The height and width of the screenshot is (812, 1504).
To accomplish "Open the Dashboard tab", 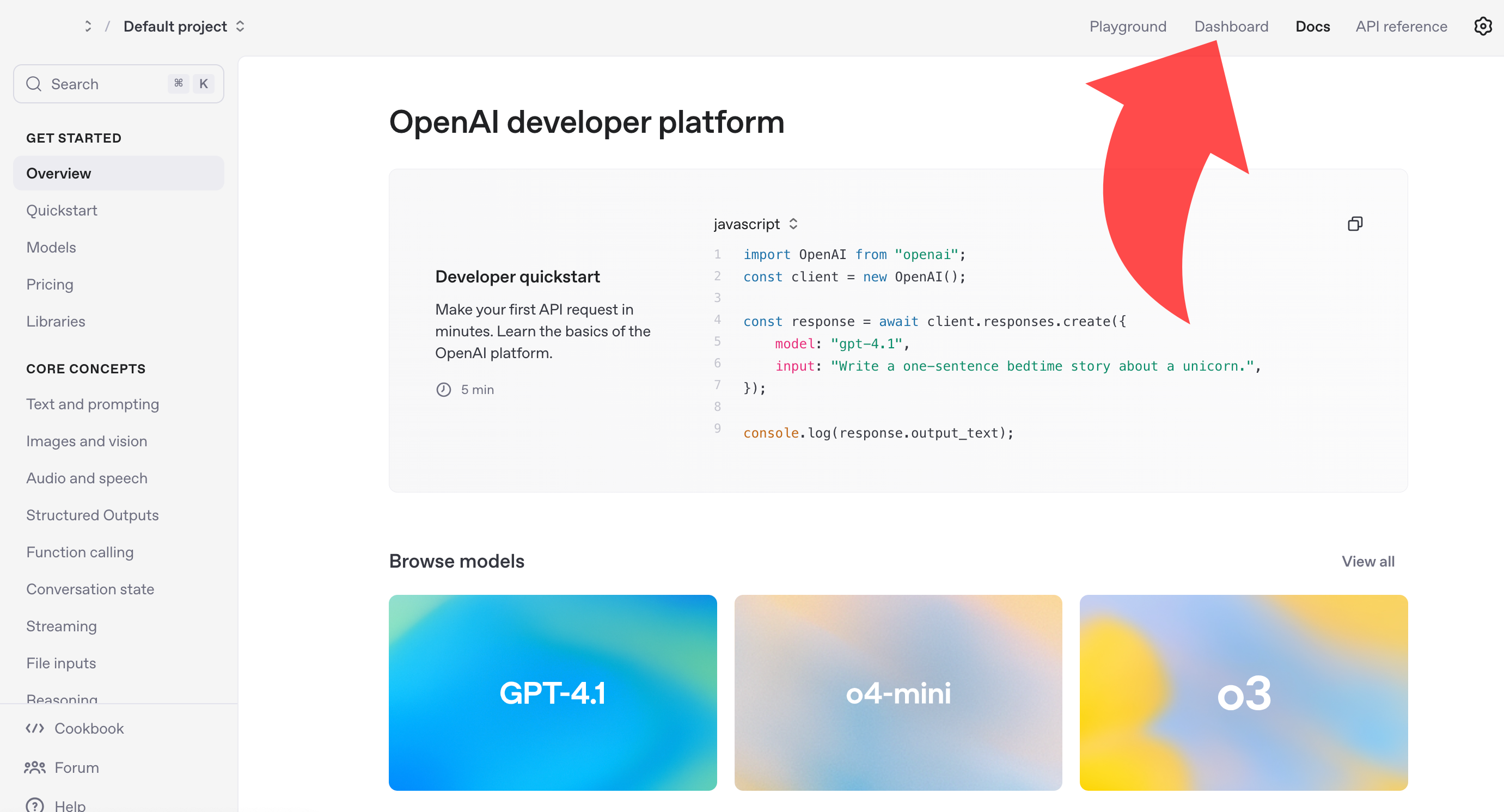I will coord(1231,26).
